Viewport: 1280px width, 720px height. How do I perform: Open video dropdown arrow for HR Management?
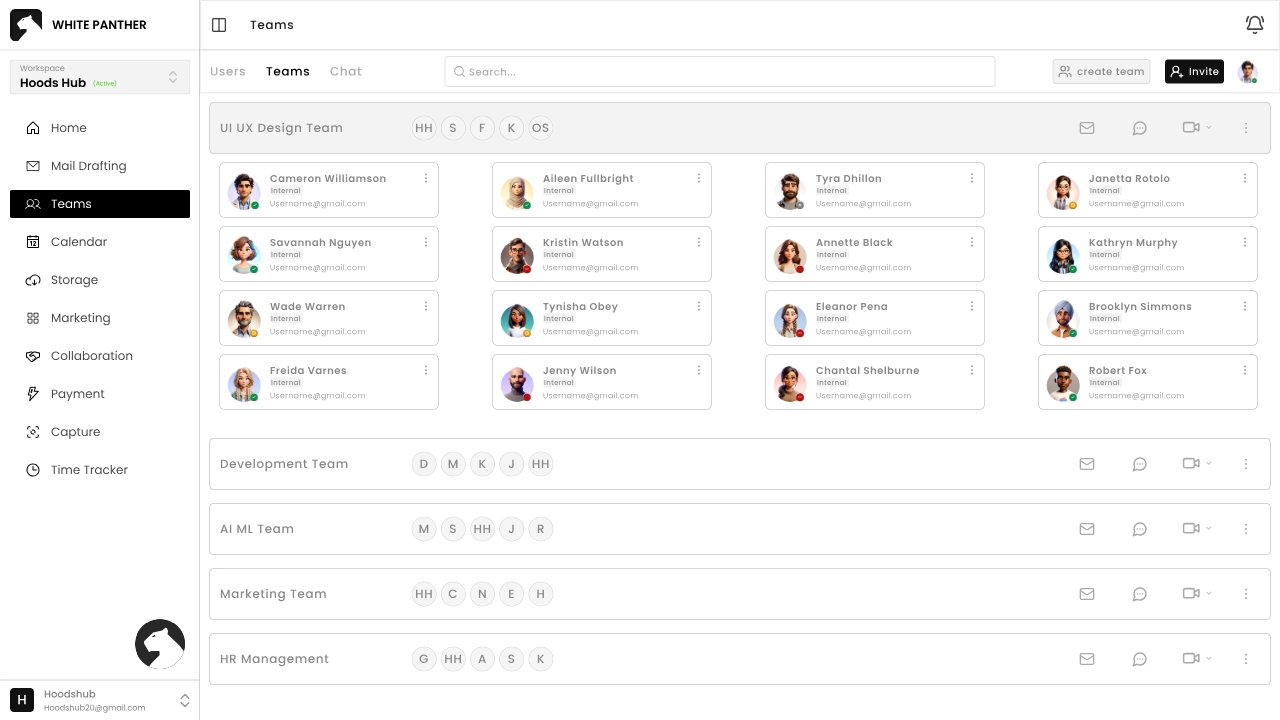[x=1209, y=659]
